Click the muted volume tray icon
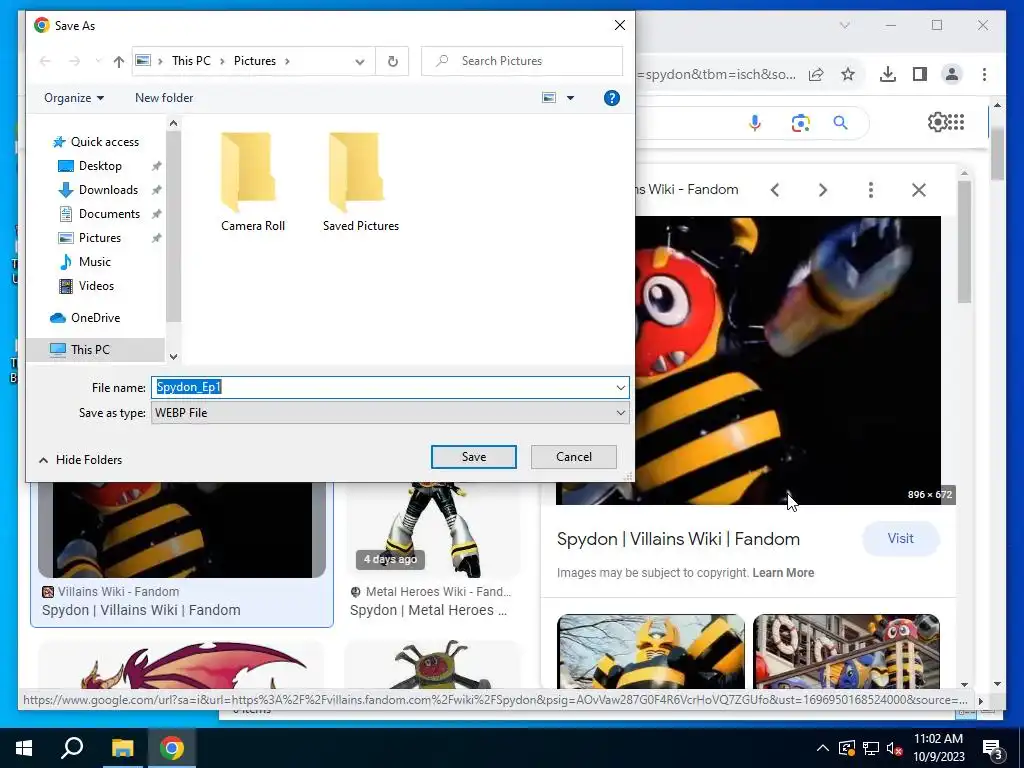1024x768 pixels. tap(894, 748)
